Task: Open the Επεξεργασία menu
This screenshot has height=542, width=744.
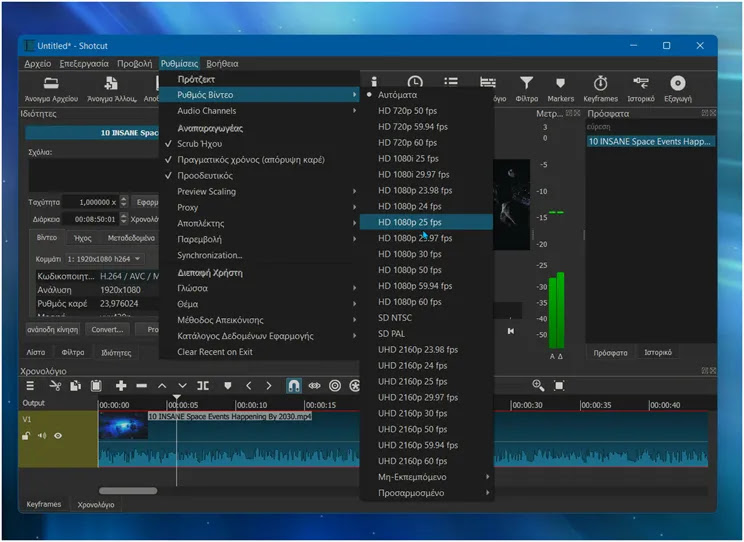Action: click(x=84, y=64)
